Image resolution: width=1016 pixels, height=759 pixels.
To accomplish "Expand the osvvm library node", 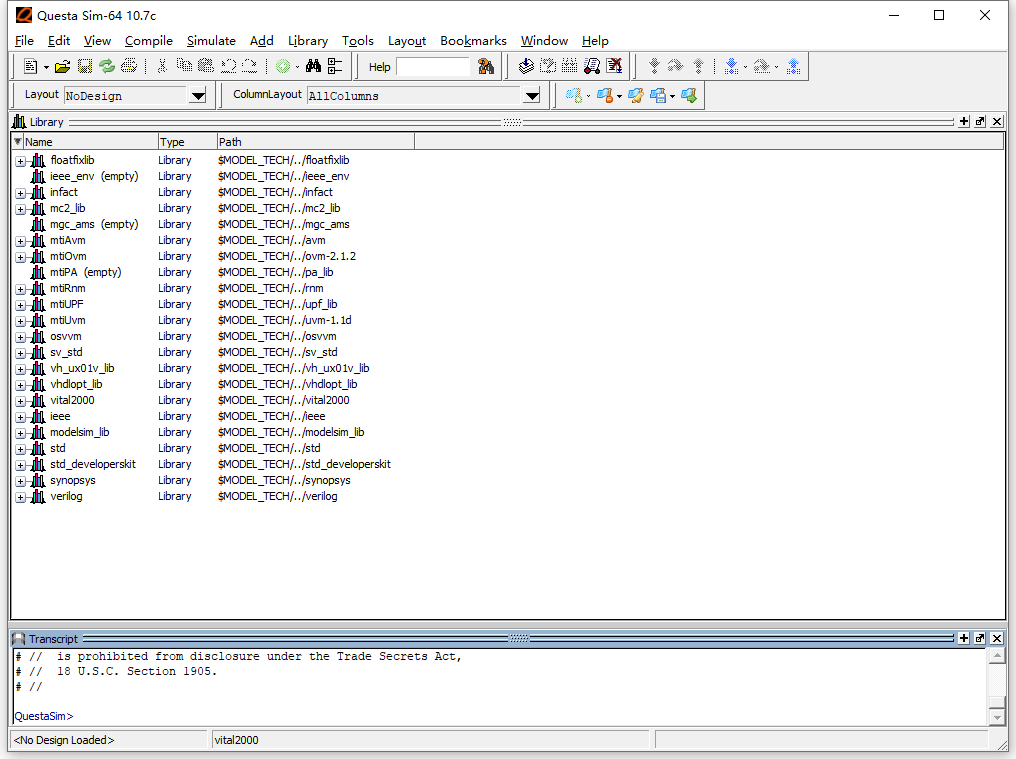I will tap(21, 337).
